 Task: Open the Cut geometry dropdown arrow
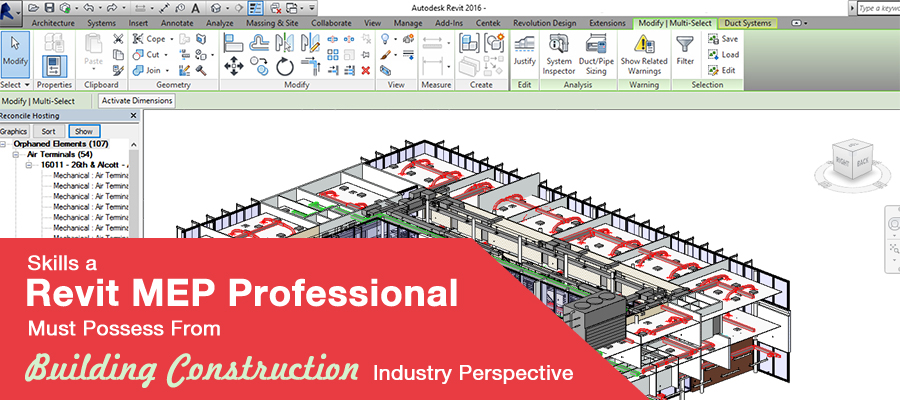pos(166,55)
